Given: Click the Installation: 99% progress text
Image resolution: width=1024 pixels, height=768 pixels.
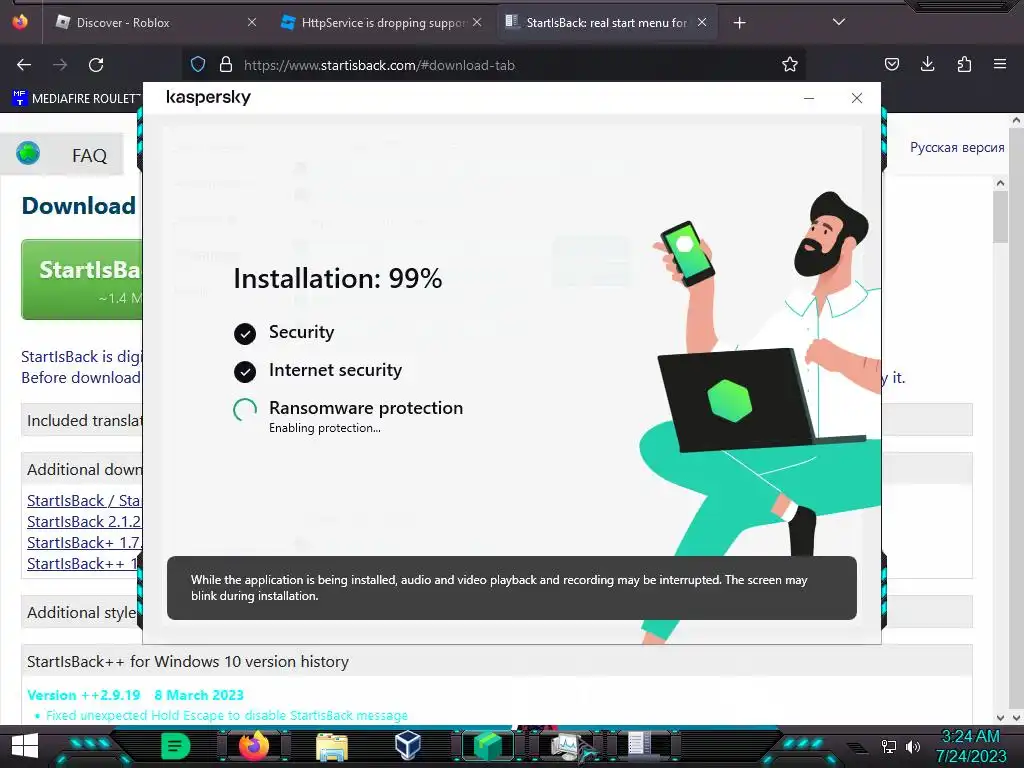Looking at the screenshot, I should 338,279.
